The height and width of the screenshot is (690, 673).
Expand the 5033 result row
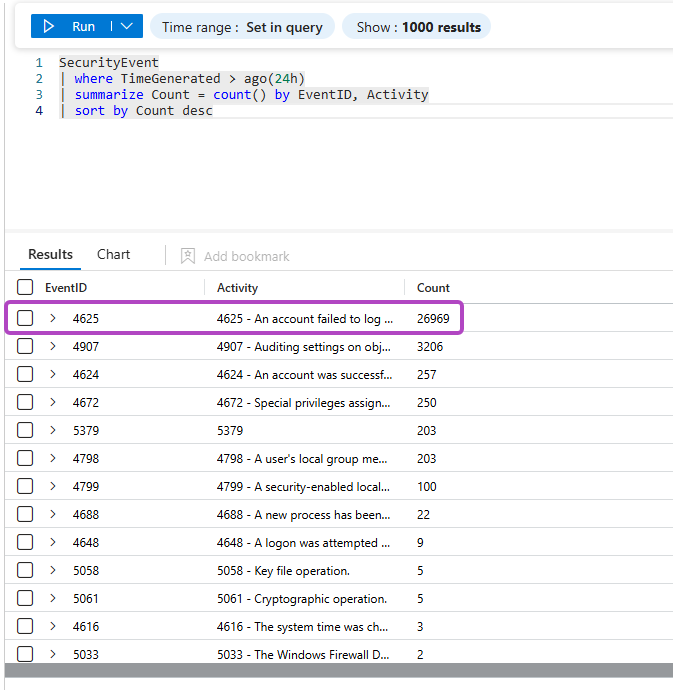[53, 654]
